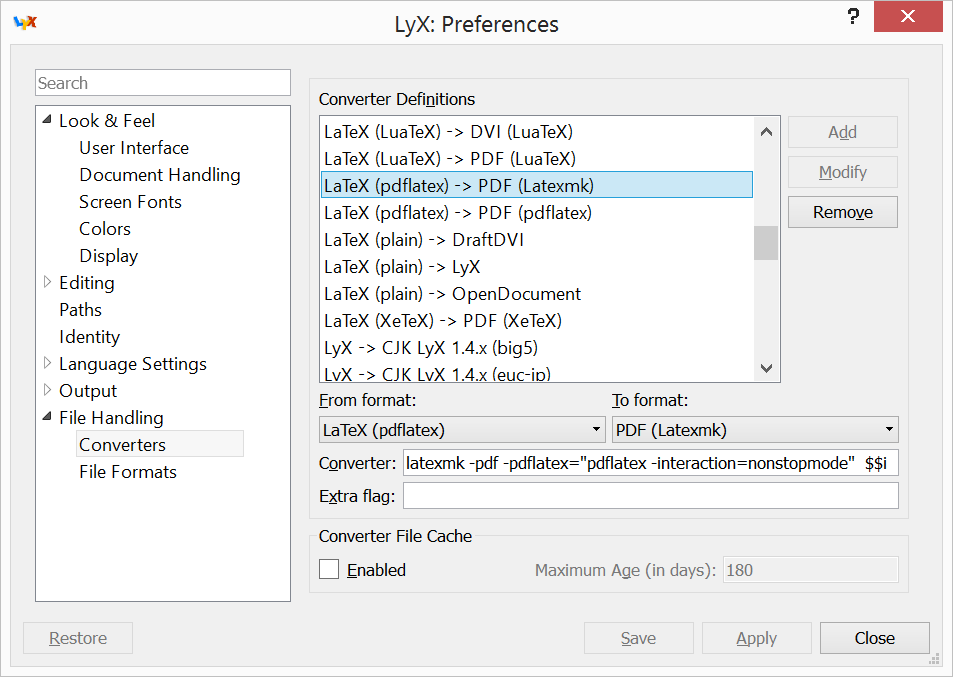Click the question mark help icon
This screenshot has width=953, height=677.
(853, 16)
